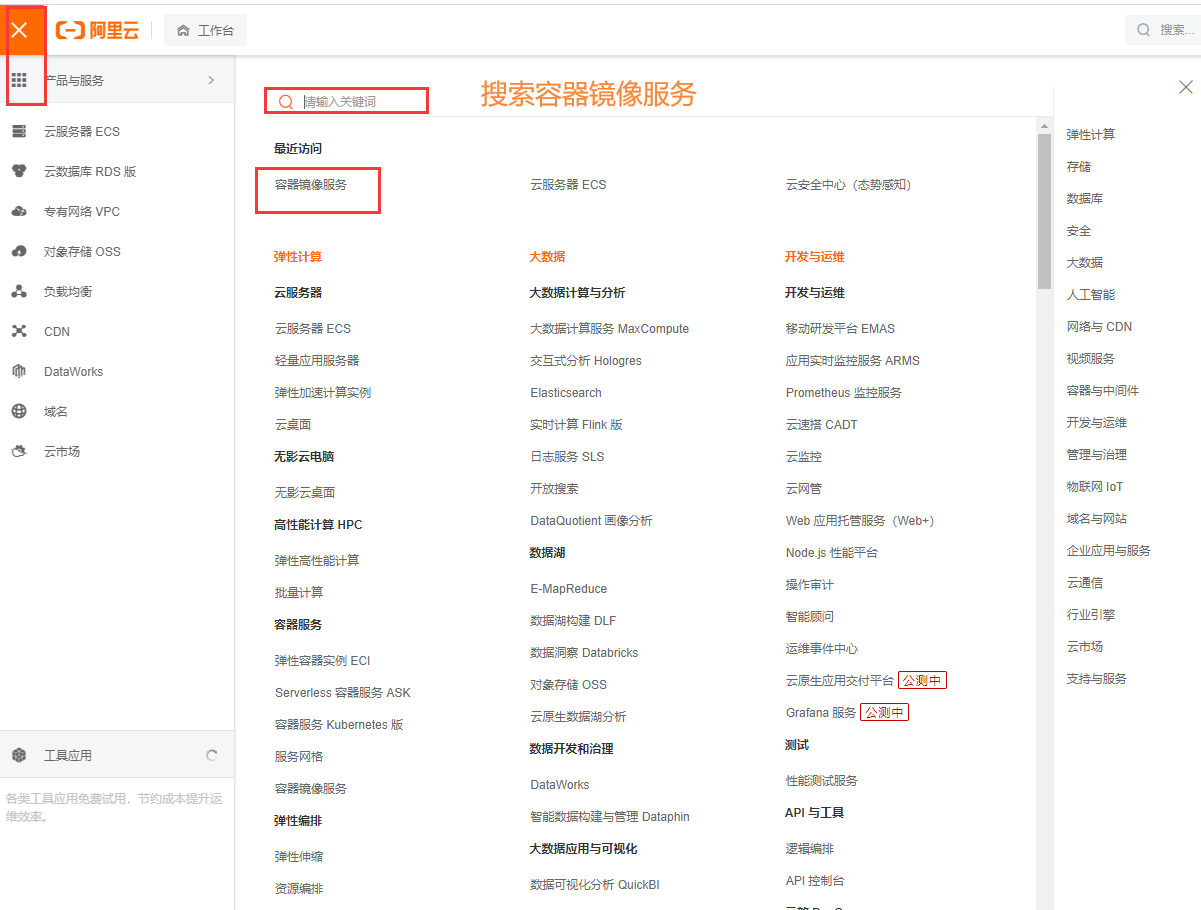Screen dimensions: 1201x910
Task: Open 容器服务 Kubernetes 版
Action: click(x=339, y=724)
